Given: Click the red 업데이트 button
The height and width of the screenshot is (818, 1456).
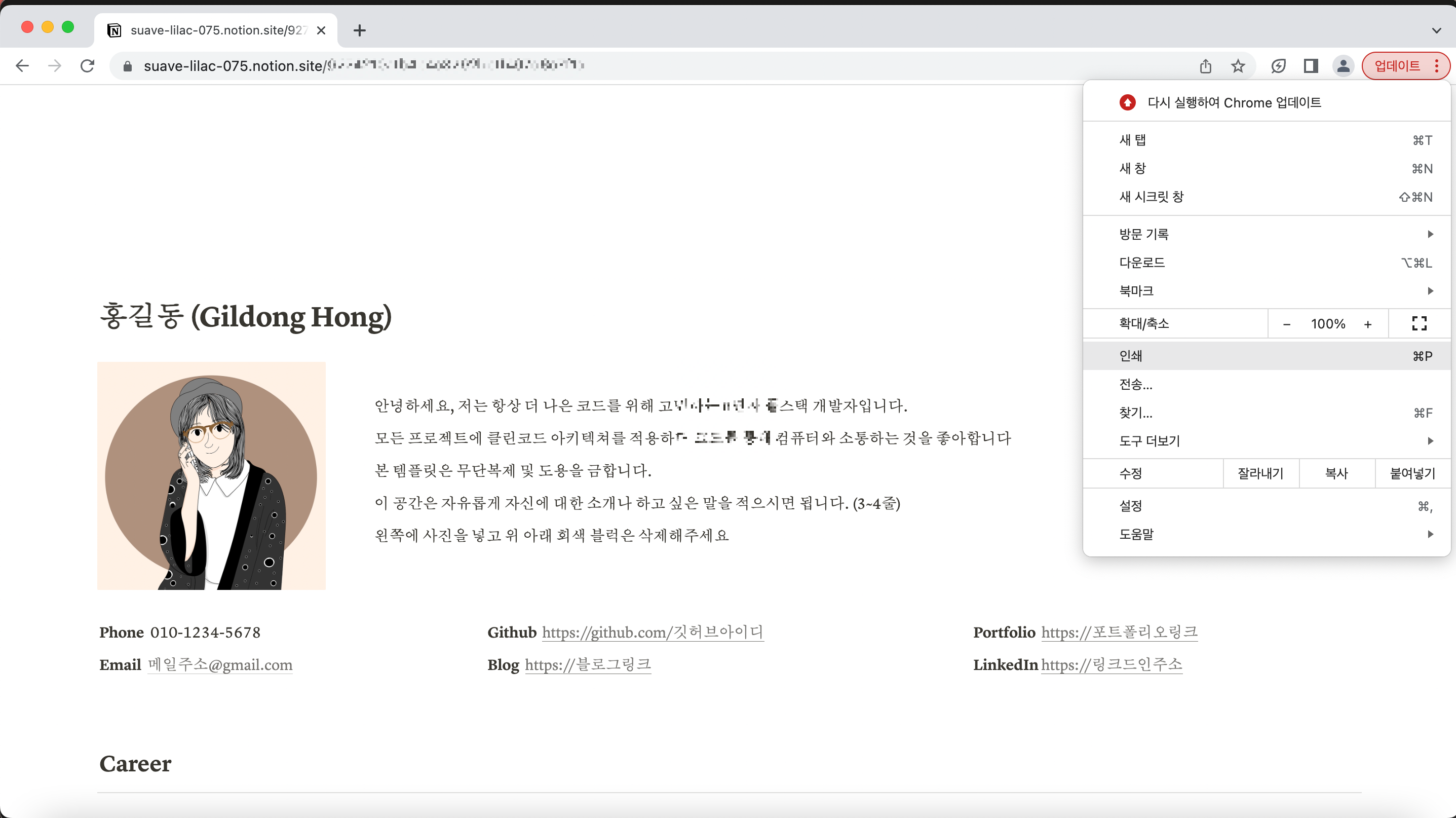Looking at the screenshot, I should [1397, 66].
